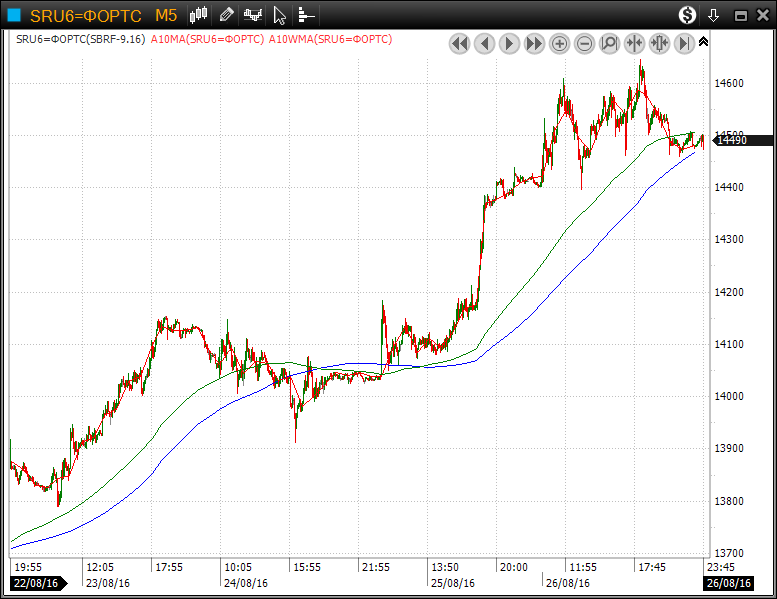Click the down arrow detach button
This screenshot has height=599, width=777.
tap(713, 15)
